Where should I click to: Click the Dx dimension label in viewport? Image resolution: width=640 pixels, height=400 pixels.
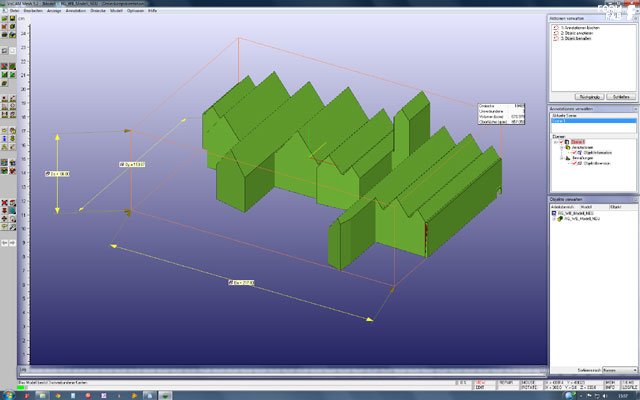241,282
